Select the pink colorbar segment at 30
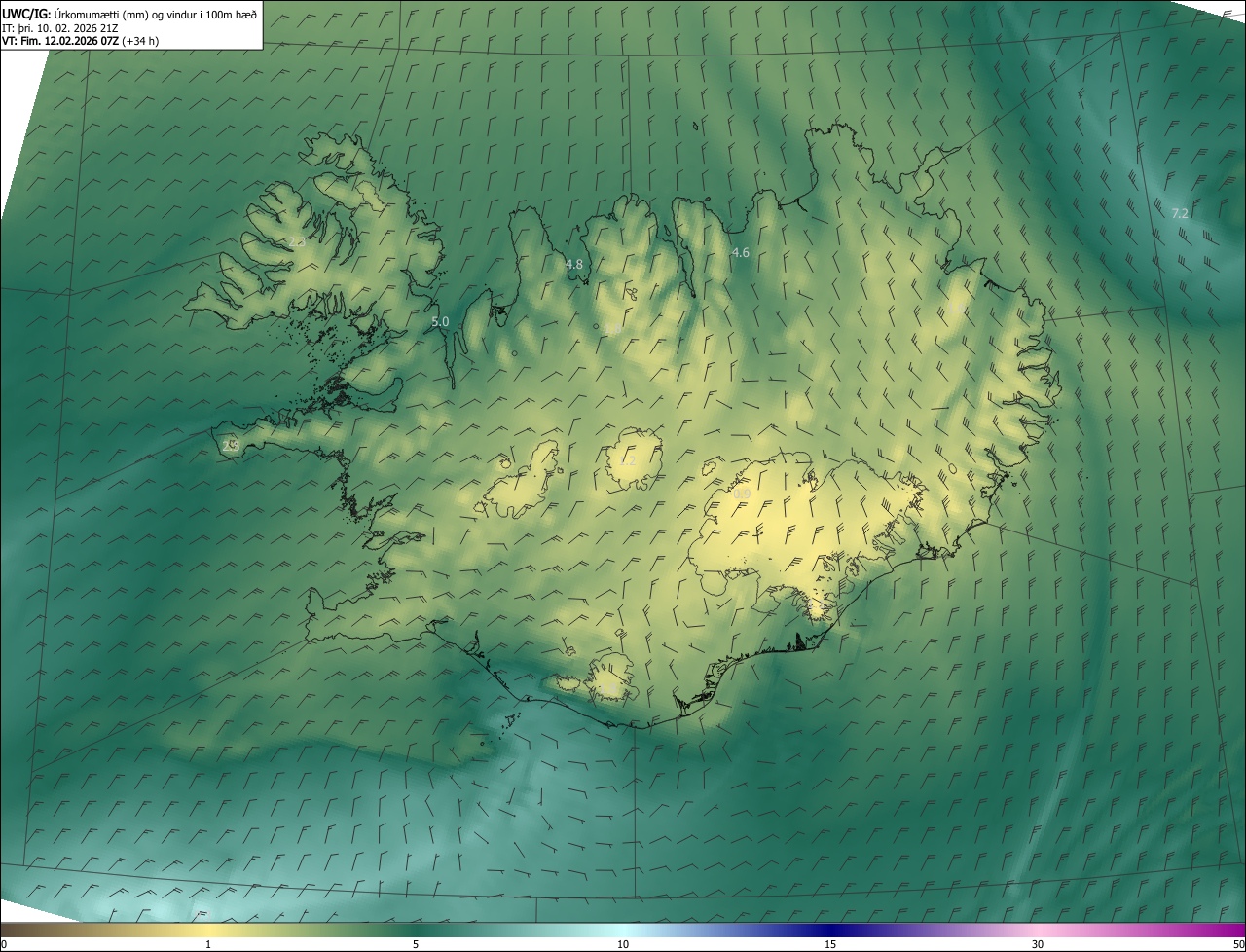The height and width of the screenshot is (952, 1246). [1038, 931]
